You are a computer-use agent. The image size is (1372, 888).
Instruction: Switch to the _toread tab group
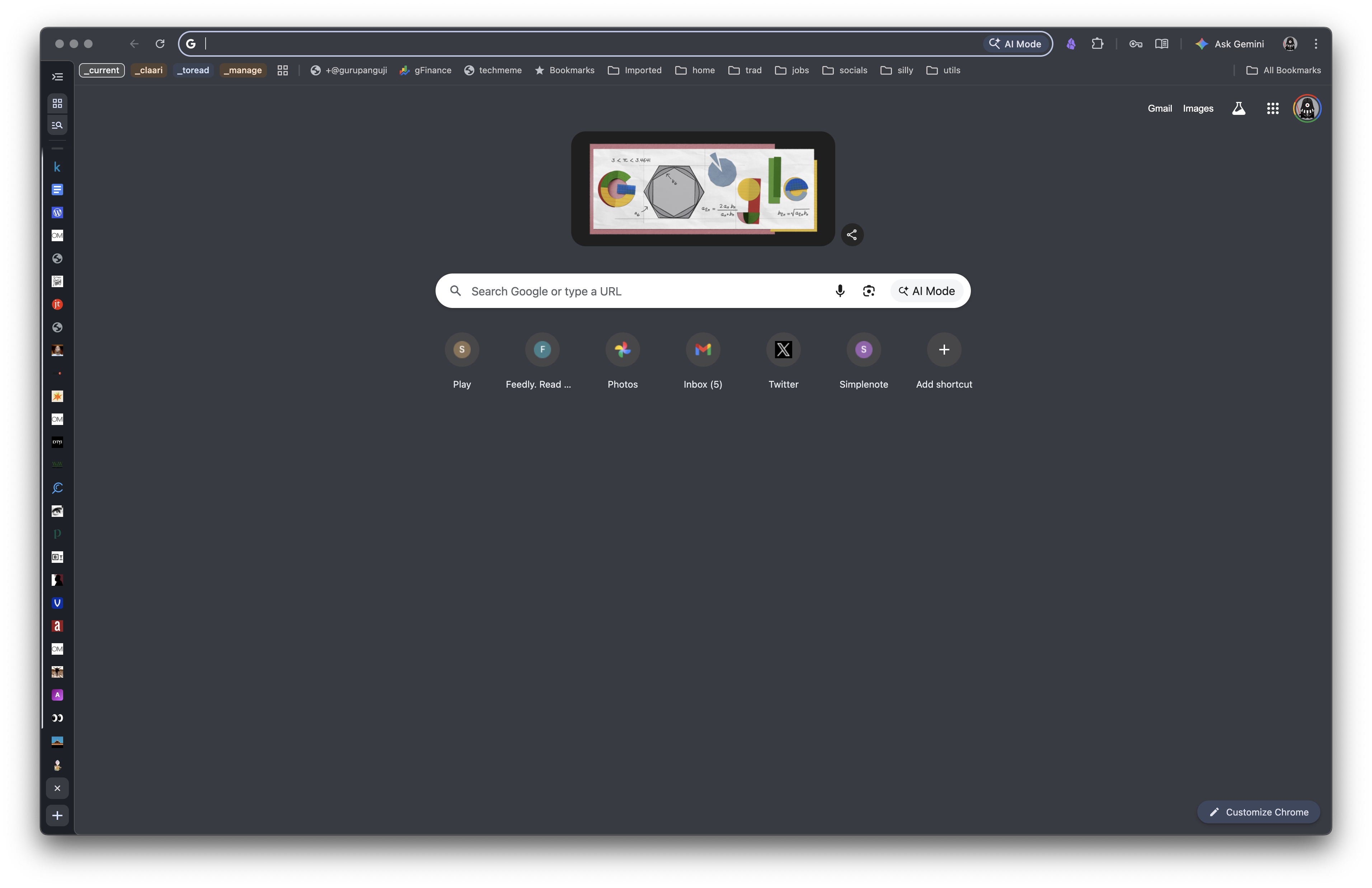coord(193,70)
